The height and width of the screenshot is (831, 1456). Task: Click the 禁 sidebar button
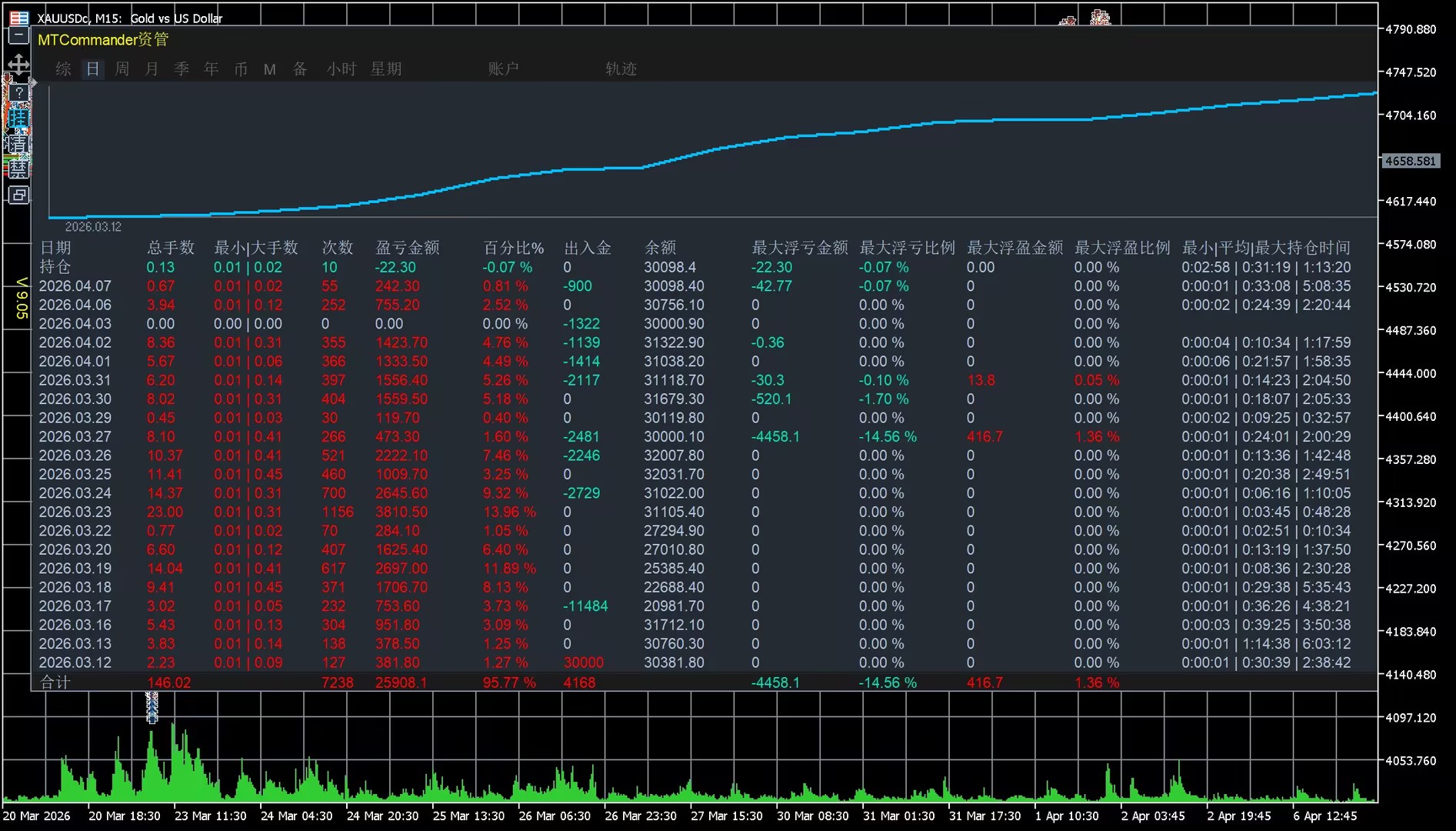click(x=18, y=169)
